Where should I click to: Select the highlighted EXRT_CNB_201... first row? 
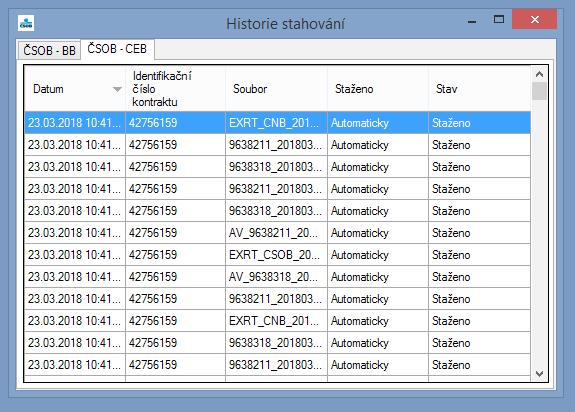pos(278,122)
